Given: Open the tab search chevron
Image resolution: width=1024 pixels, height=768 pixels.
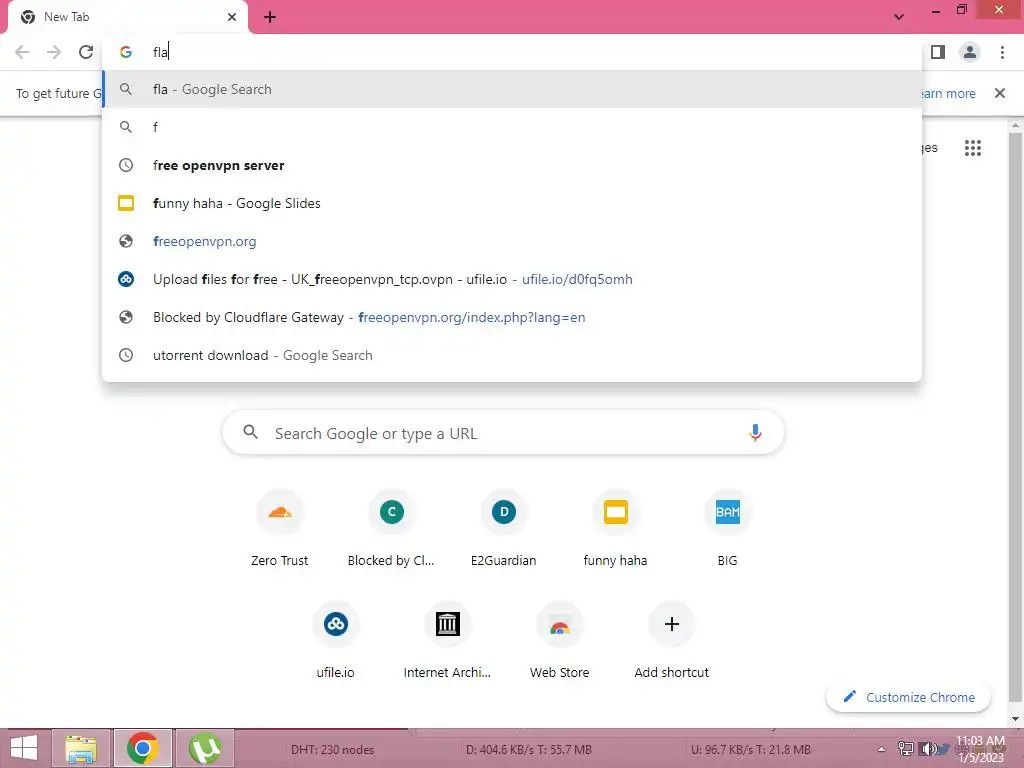Looking at the screenshot, I should [x=899, y=17].
